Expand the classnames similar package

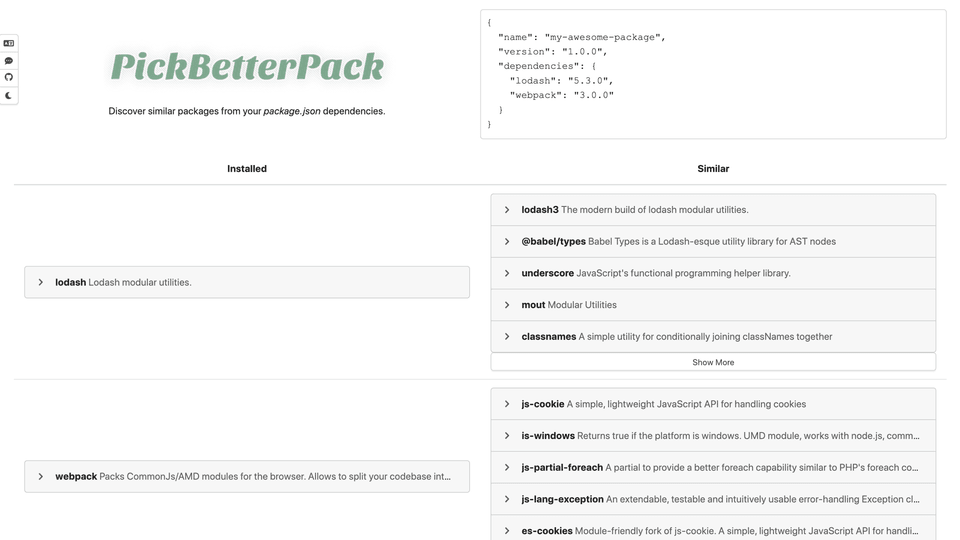[x=713, y=337]
